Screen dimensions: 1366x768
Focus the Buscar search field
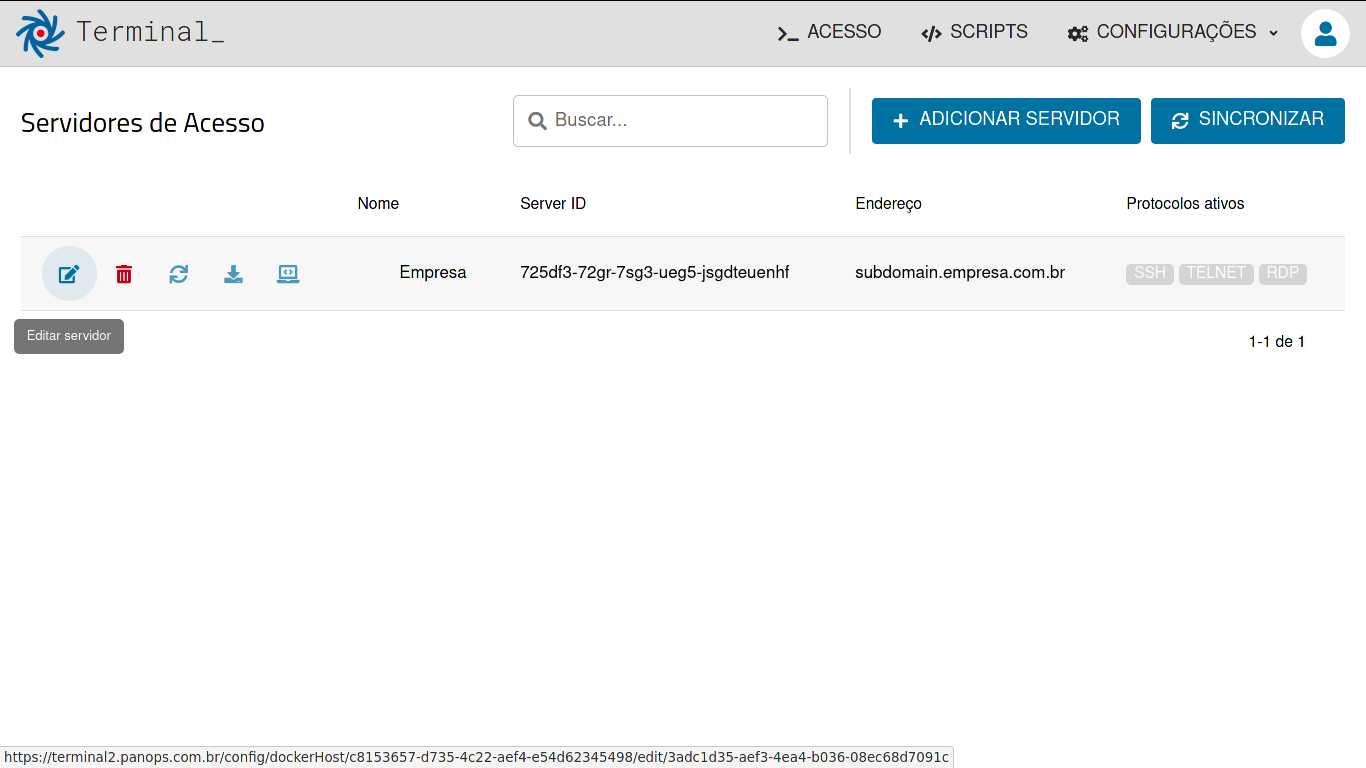670,121
